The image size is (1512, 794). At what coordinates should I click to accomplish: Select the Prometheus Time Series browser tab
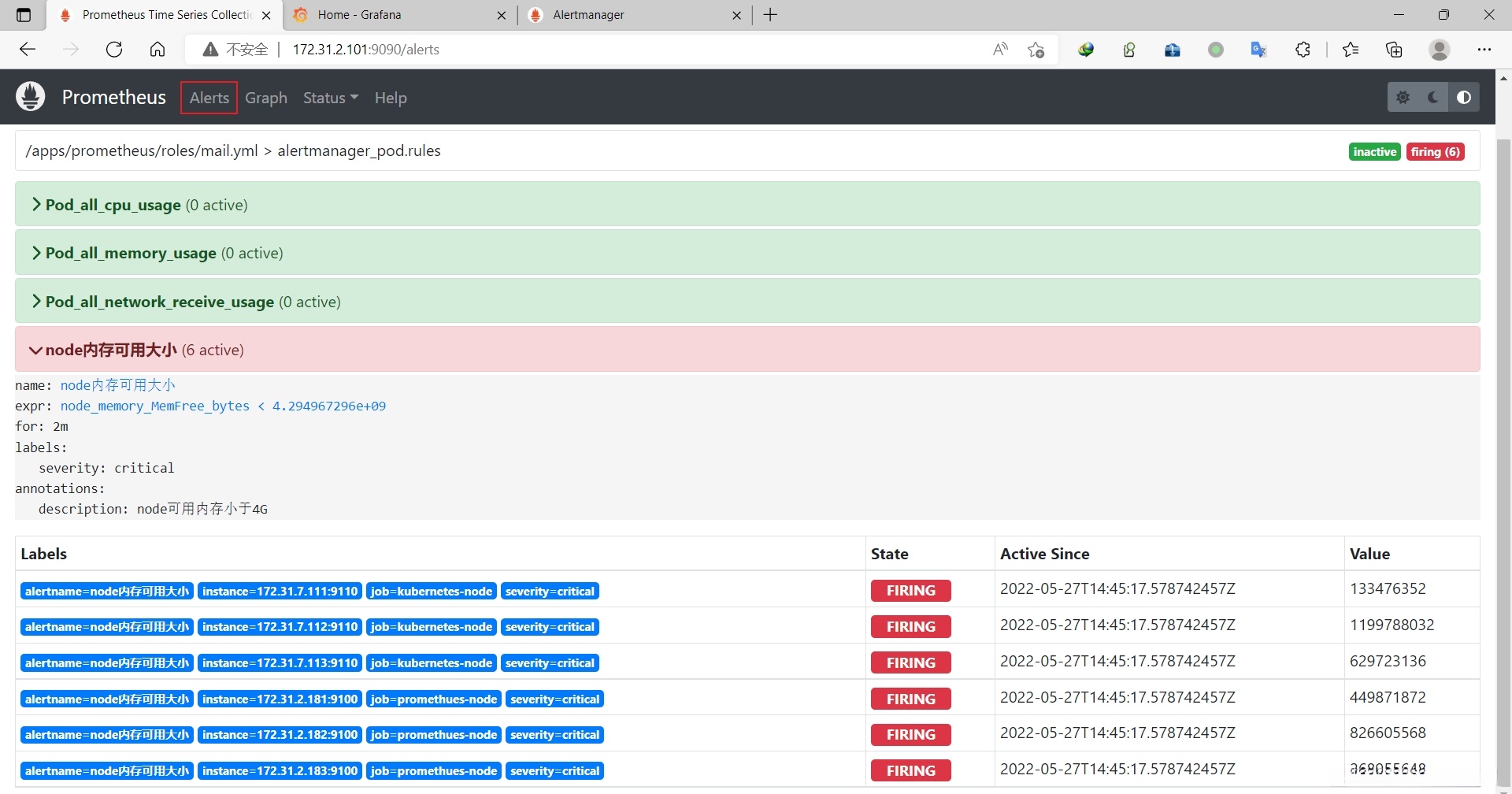(x=165, y=15)
